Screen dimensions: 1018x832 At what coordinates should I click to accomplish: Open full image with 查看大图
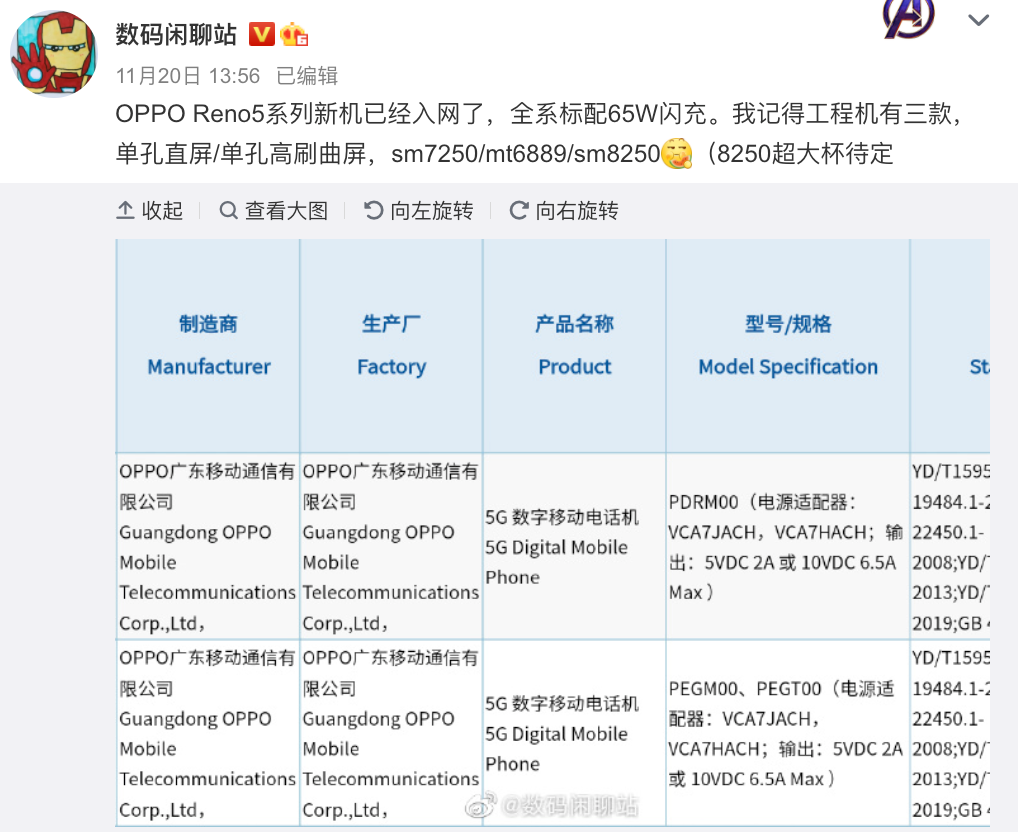click(273, 210)
